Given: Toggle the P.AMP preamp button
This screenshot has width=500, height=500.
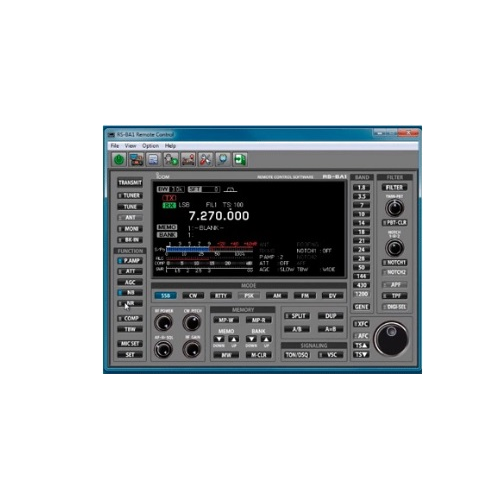Looking at the screenshot, I should tap(130, 261).
